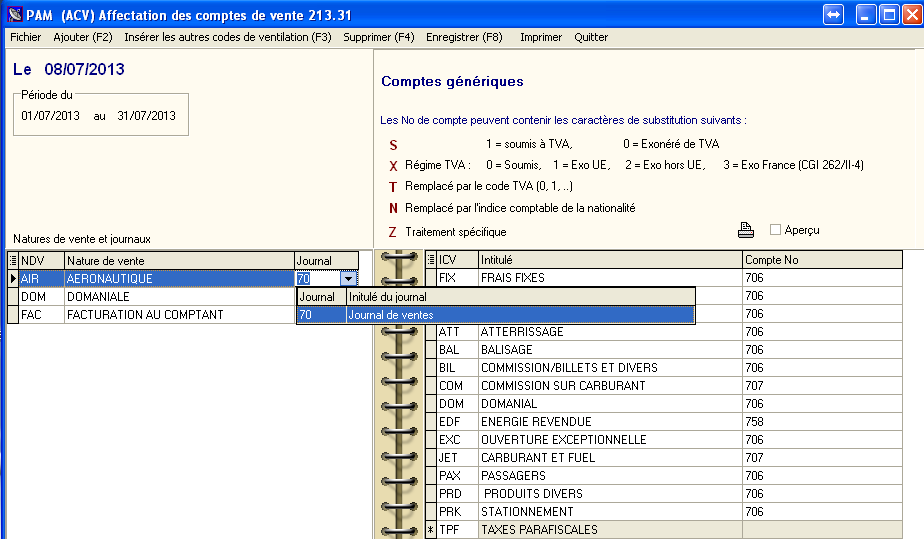Screen dimensions: 924x539
Task: Click the row pointer arrow beside AIR
Action: click(13, 279)
